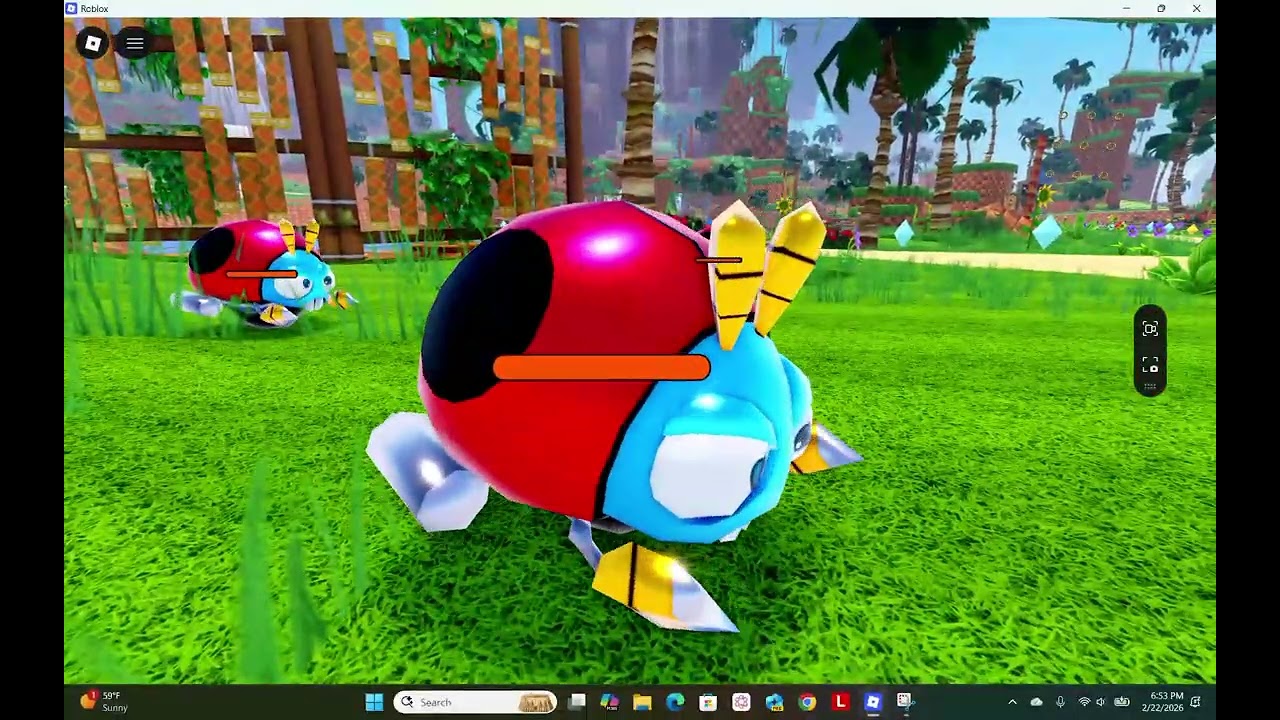Grab the capture widget's drag handle
The height and width of the screenshot is (720, 1280).
point(1150,387)
